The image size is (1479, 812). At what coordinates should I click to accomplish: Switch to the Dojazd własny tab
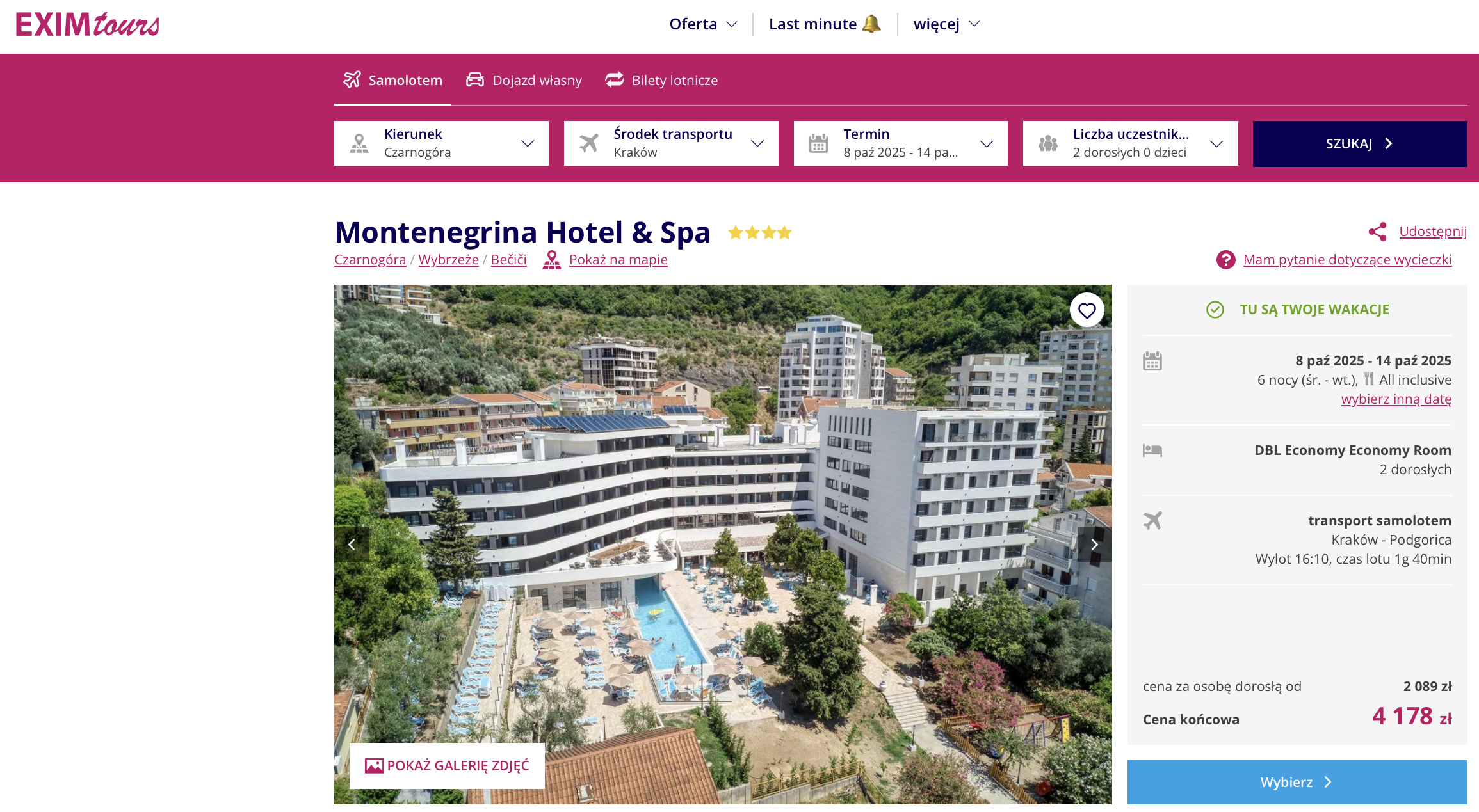(x=524, y=80)
